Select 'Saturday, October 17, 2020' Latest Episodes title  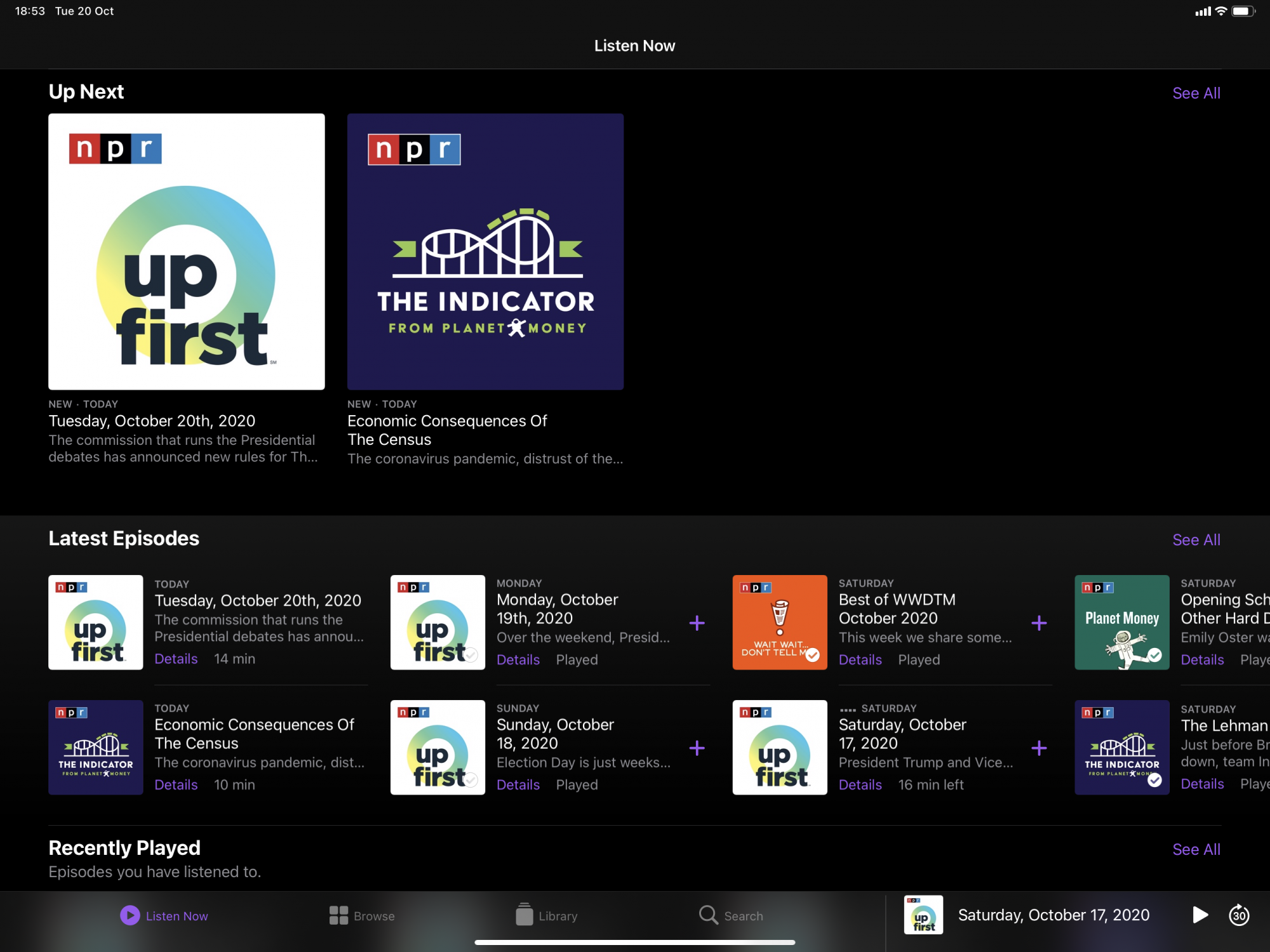click(902, 734)
